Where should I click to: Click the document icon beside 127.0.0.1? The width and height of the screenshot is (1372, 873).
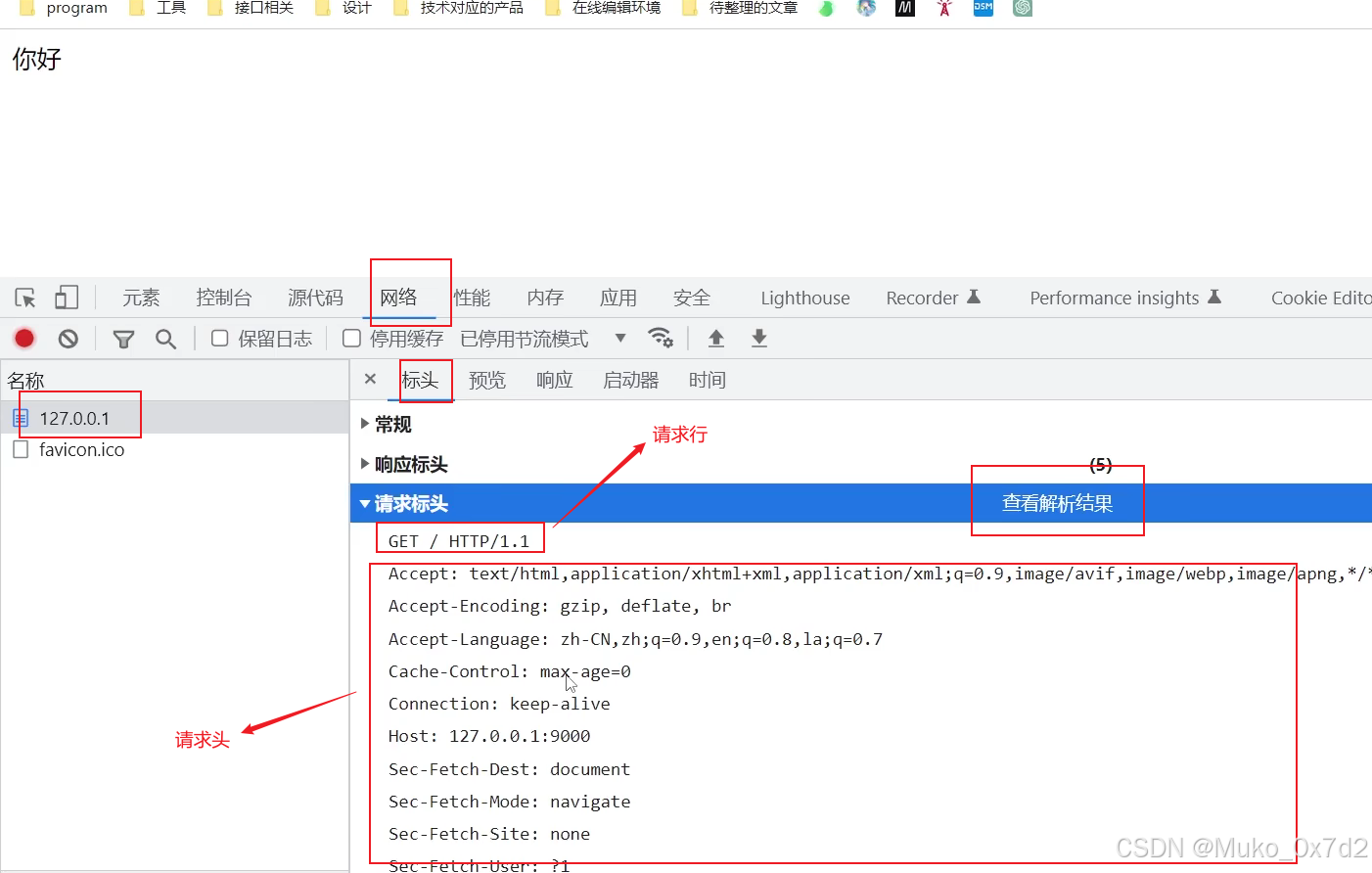(x=21, y=418)
